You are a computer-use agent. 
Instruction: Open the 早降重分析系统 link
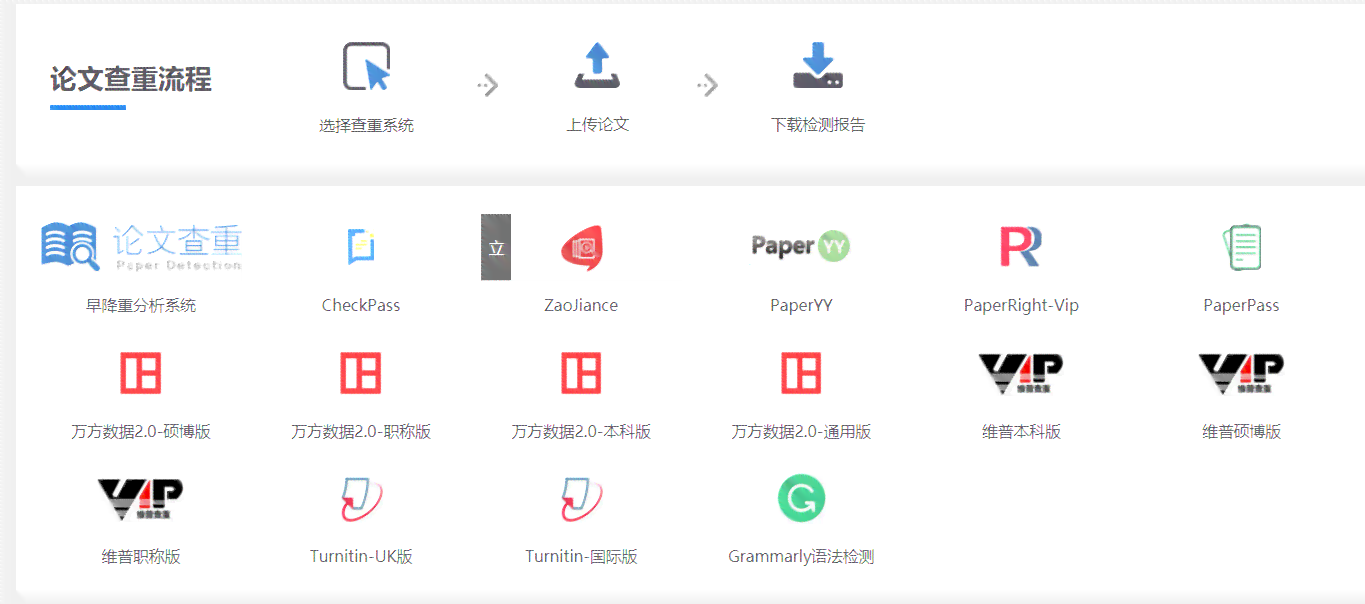coord(141,306)
